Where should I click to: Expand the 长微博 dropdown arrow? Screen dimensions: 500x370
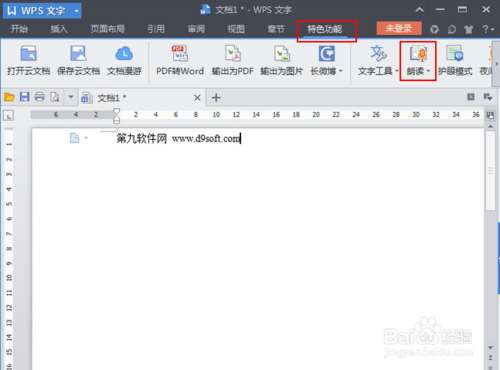click(341, 71)
